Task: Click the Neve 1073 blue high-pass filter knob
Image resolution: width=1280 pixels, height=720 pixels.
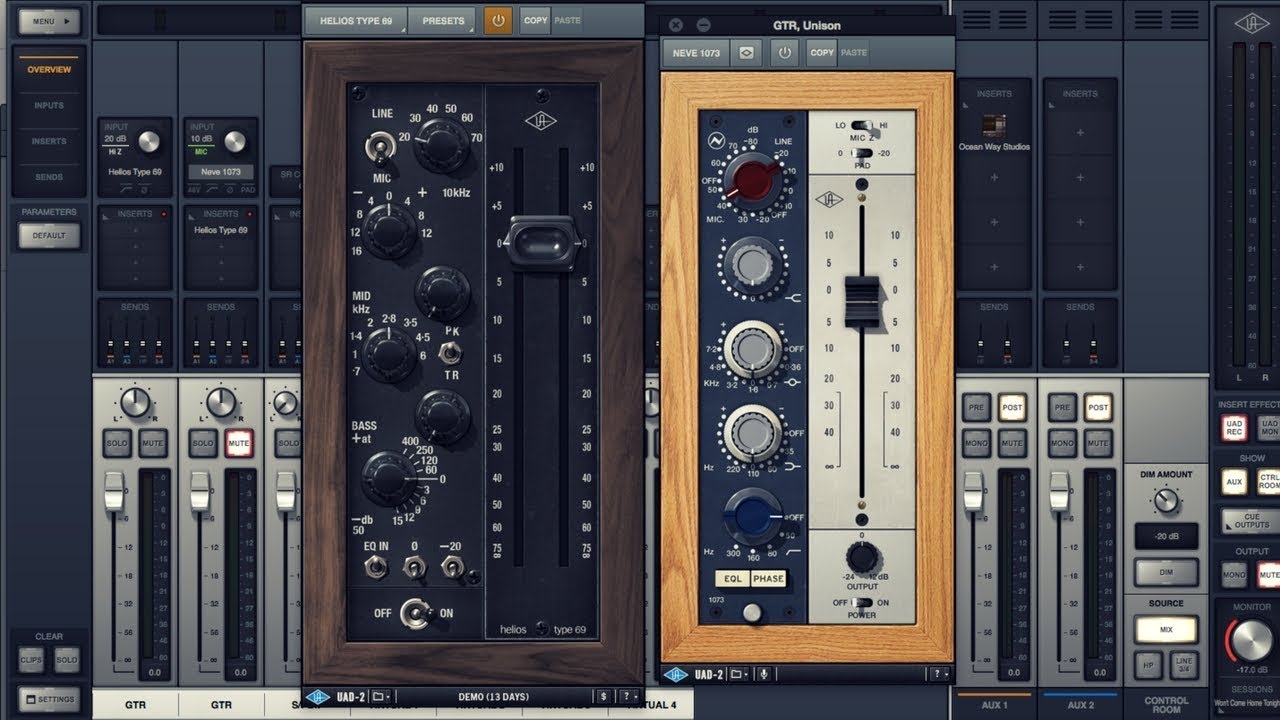Action: [x=753, y=514]
